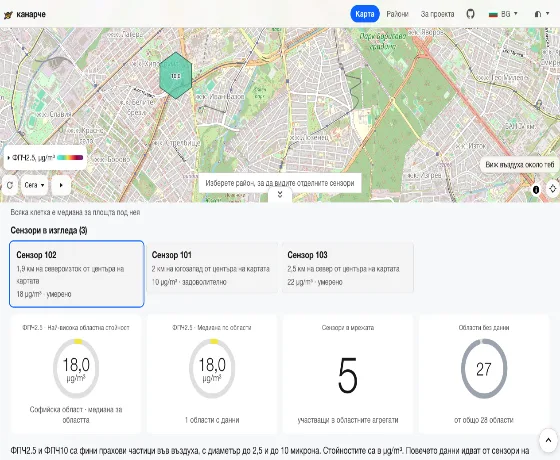Open the За проекта page
Image resolution: width=560 pixels, height=460 pixels.
coord(437,14)
